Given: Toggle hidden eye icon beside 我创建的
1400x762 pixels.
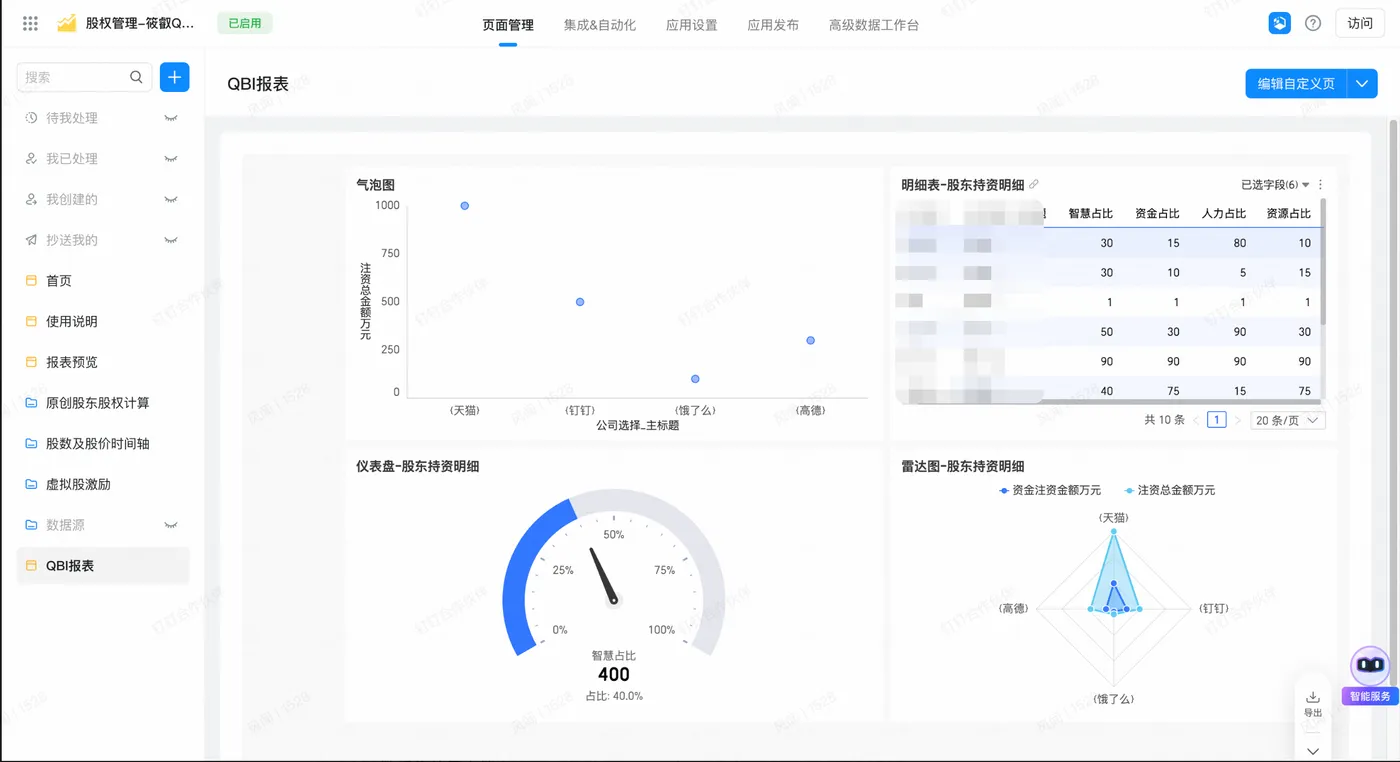Looking at the screenshot, I should pos(170,199).
